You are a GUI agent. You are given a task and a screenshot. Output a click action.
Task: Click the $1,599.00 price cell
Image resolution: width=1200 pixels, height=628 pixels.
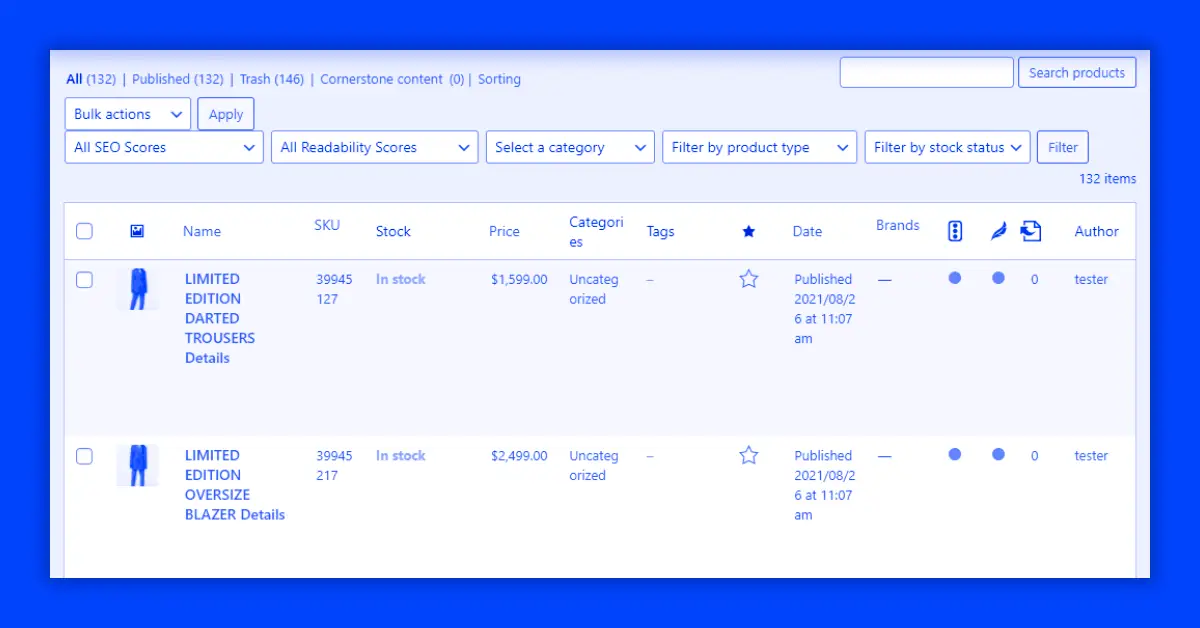pos(519,279)
